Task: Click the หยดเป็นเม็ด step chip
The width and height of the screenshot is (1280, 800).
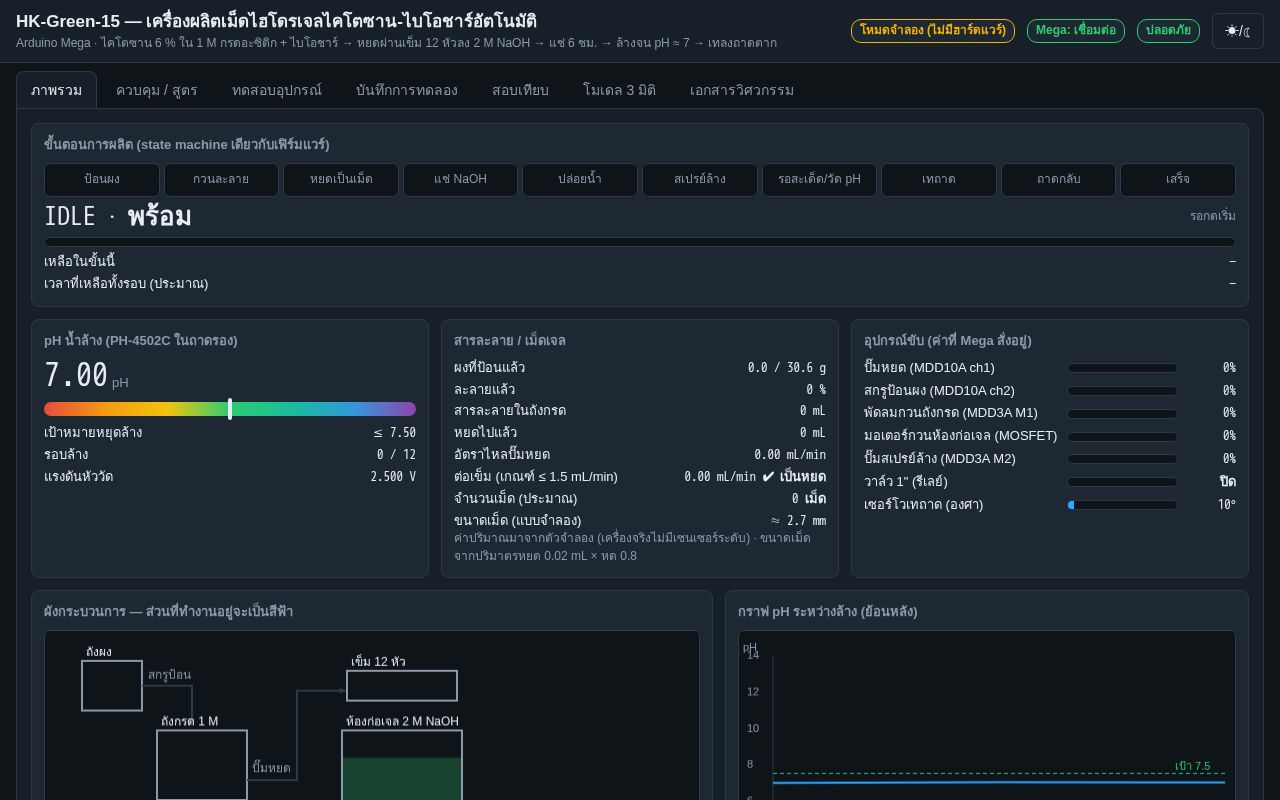Action: (x=341, y=180)
